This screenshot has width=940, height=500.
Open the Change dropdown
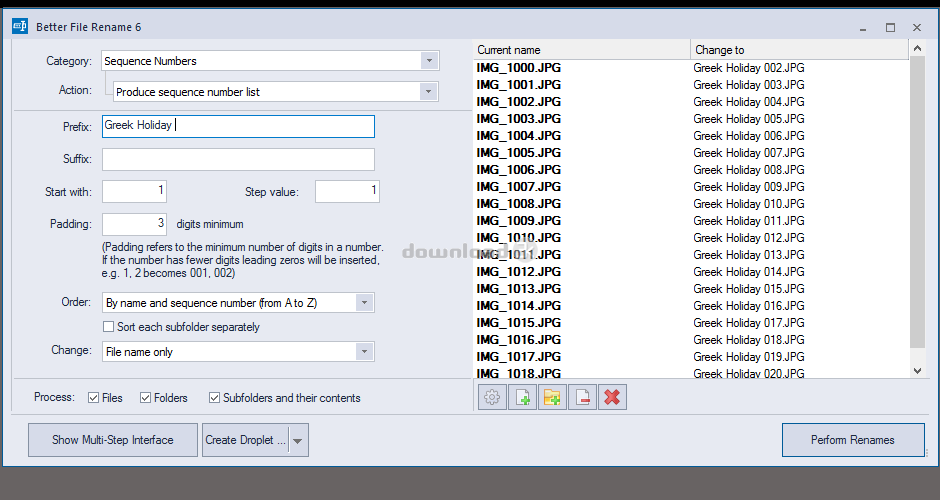(364, 352)
